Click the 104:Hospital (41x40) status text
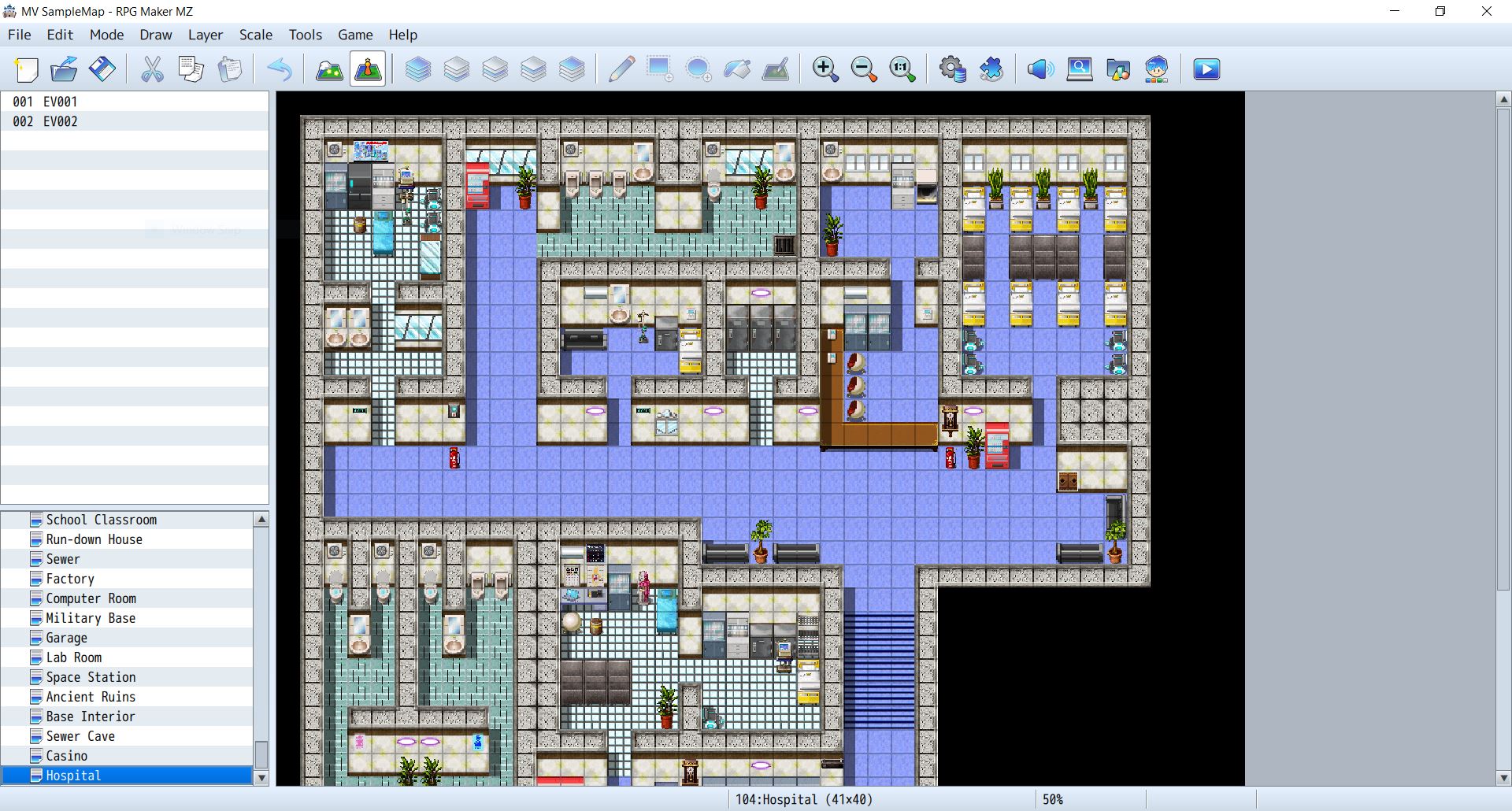Viewport: 1512px width, 811px height. [804, 799]
